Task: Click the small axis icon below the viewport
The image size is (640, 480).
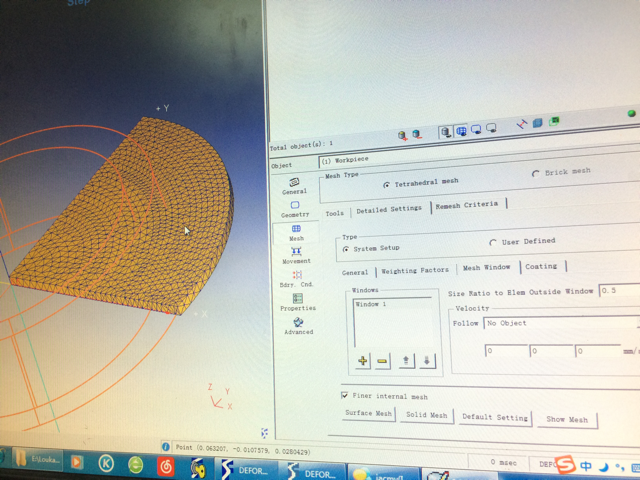Action: pyautogui.click(x=264, y=433)
